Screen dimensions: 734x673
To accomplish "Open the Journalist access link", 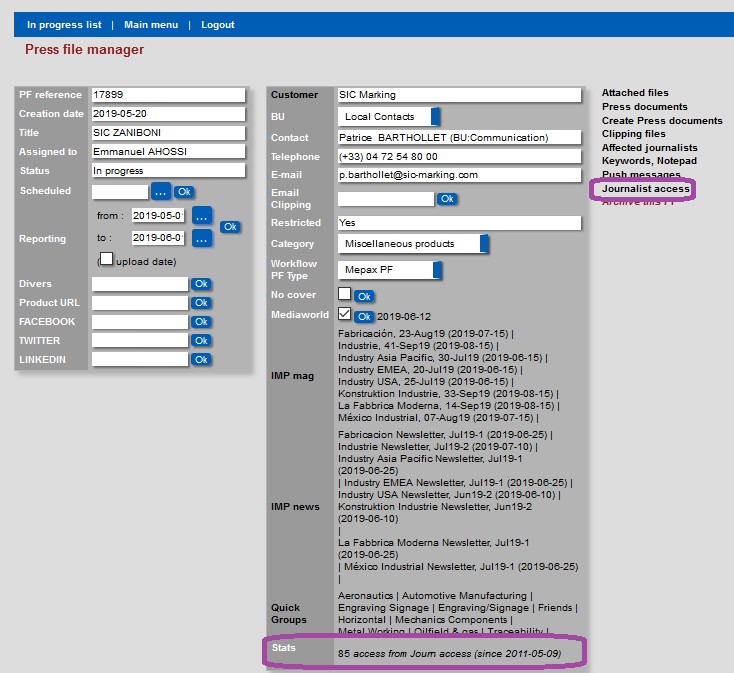I will point(645,188).
